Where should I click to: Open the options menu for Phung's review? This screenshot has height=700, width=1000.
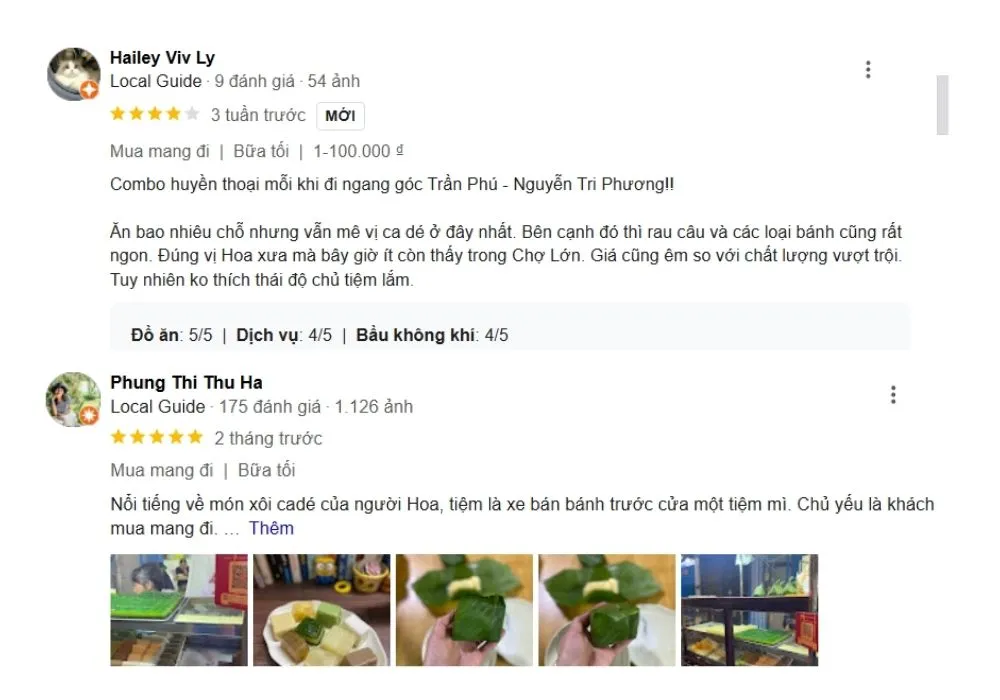coord(893,394)
